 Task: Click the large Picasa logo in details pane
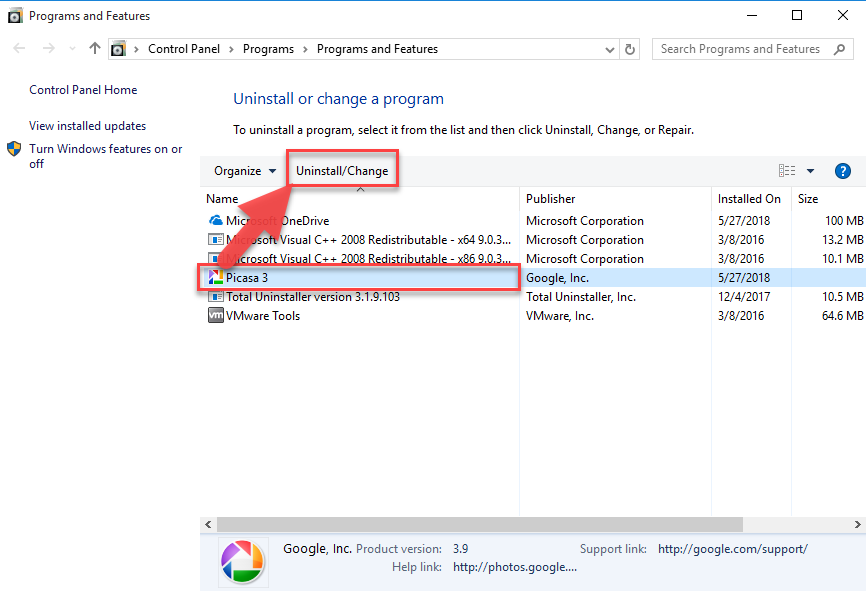(243, 562)
